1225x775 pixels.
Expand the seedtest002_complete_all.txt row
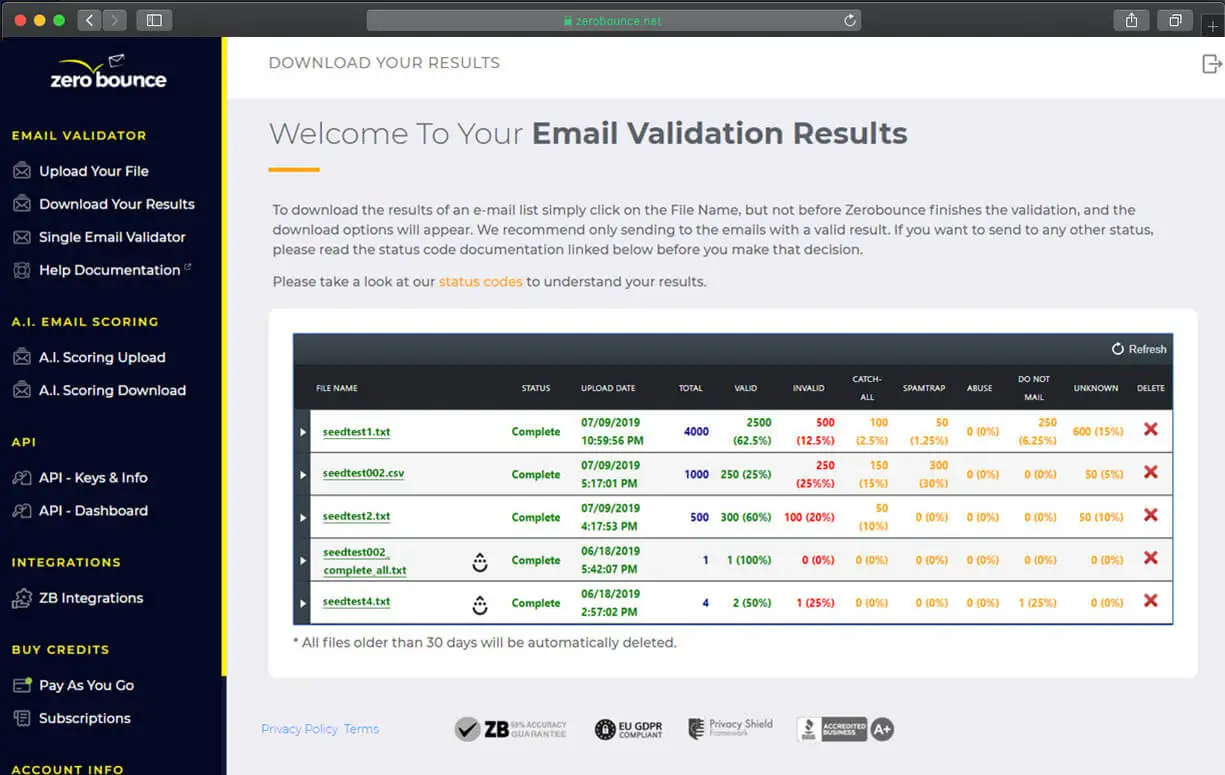pyautogui.click(x=303, y=560)
